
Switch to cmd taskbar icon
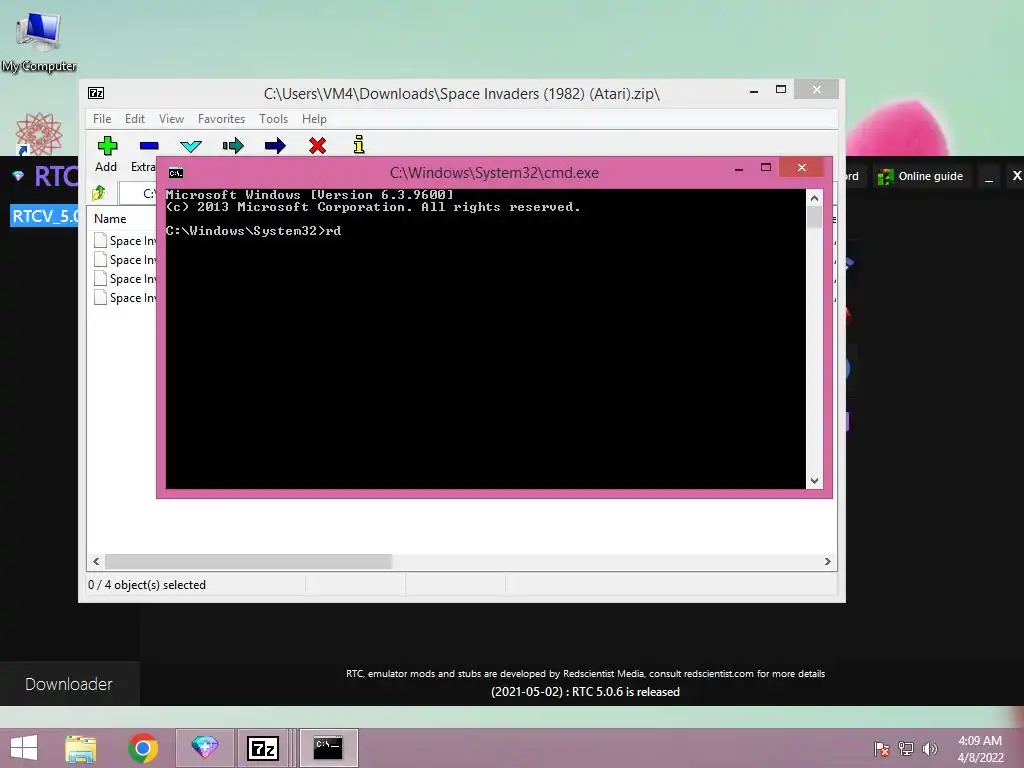[x=328, y=748]
